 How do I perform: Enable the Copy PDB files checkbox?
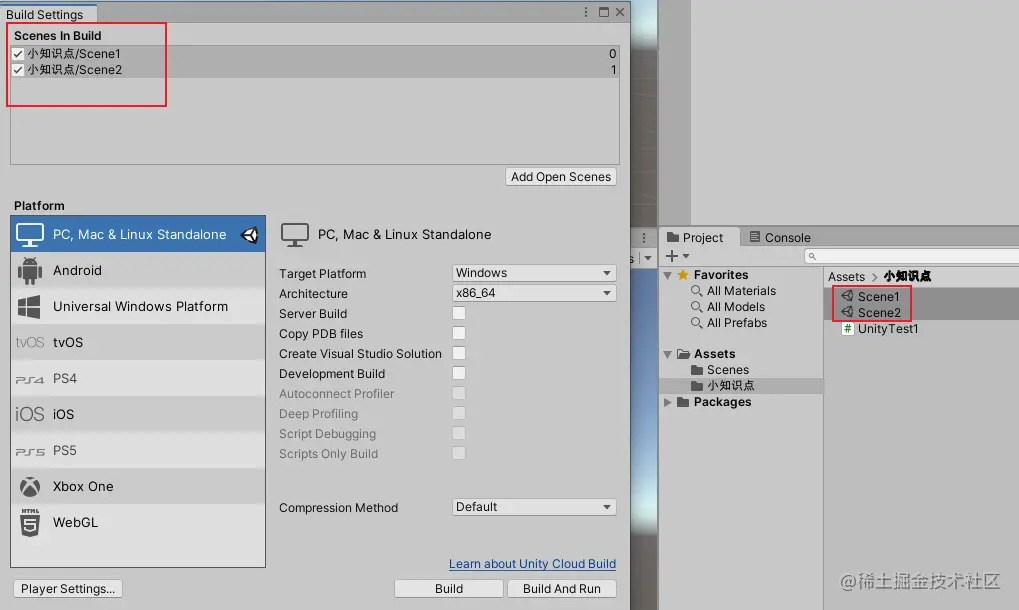point(459,333)
